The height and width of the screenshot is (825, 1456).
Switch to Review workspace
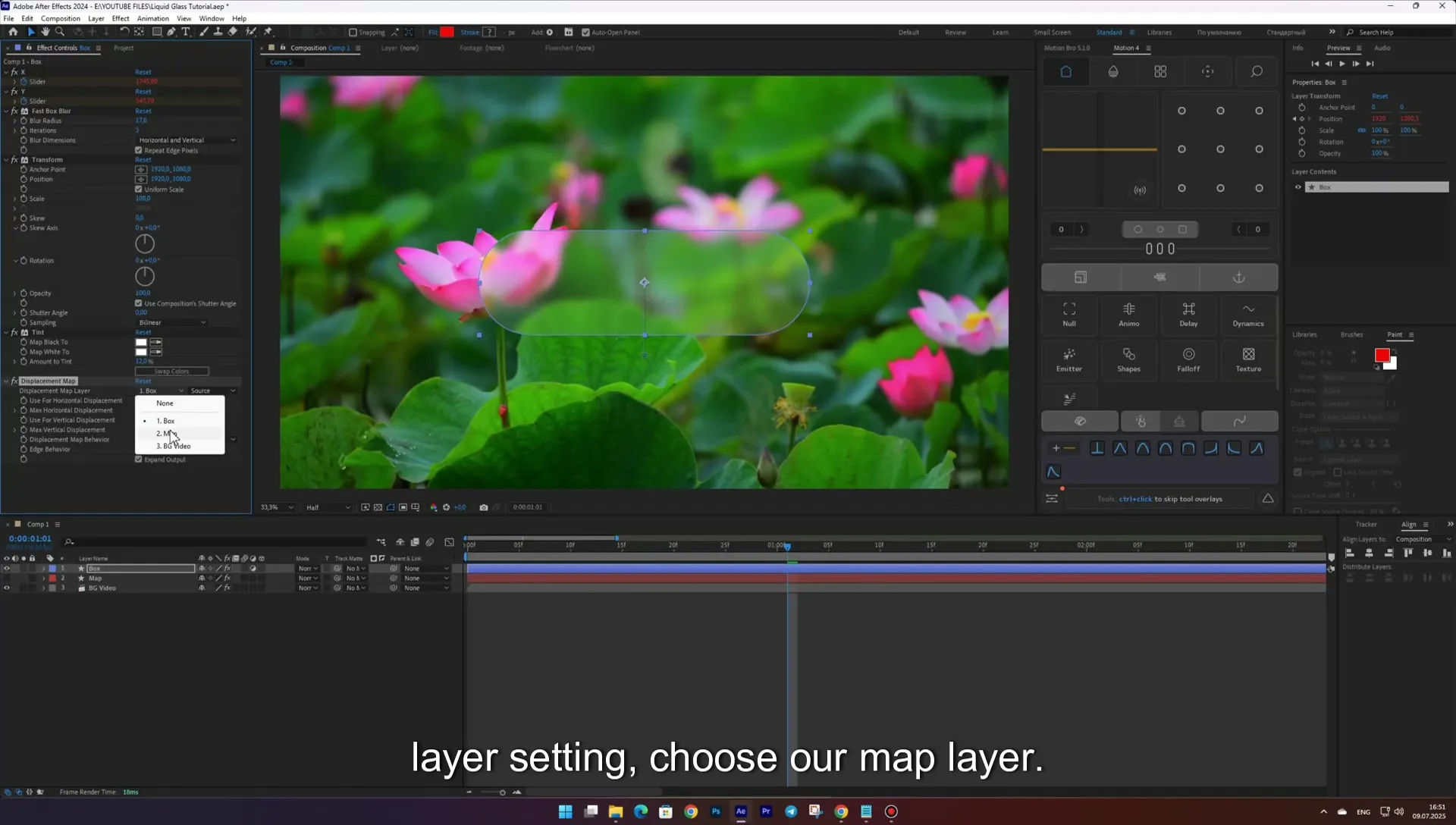click(x=955, y=33)
